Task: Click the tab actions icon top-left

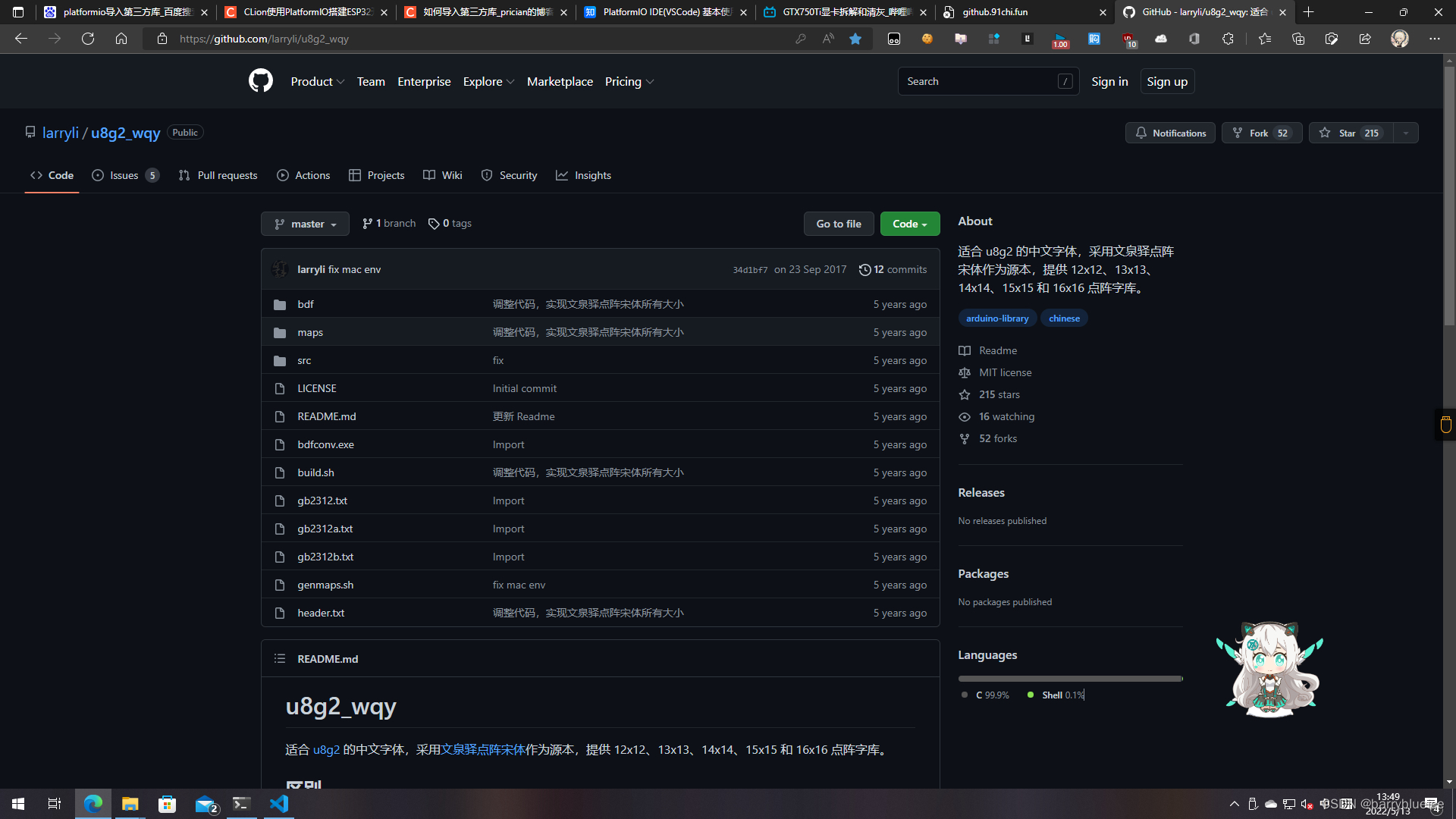Action: (18, 12)
